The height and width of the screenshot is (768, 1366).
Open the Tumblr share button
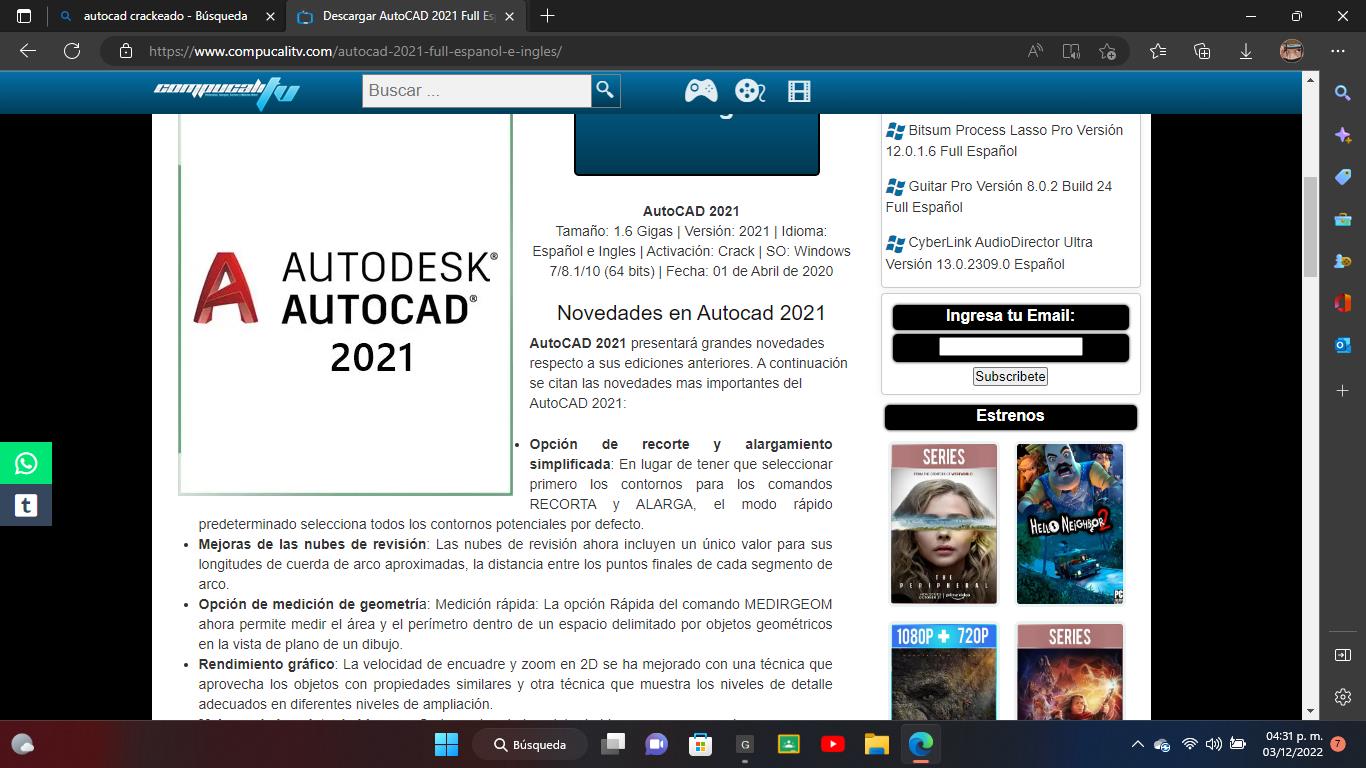(26, 505)
